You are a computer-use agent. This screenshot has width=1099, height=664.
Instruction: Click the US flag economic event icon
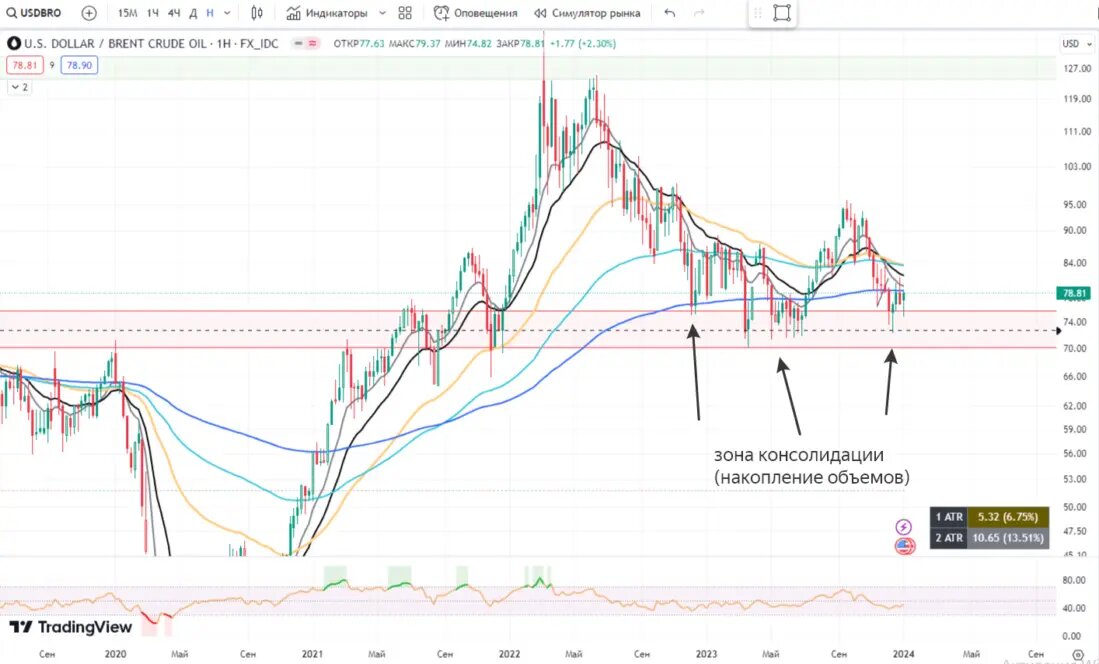pyautogui.click(x=905, y=546)
